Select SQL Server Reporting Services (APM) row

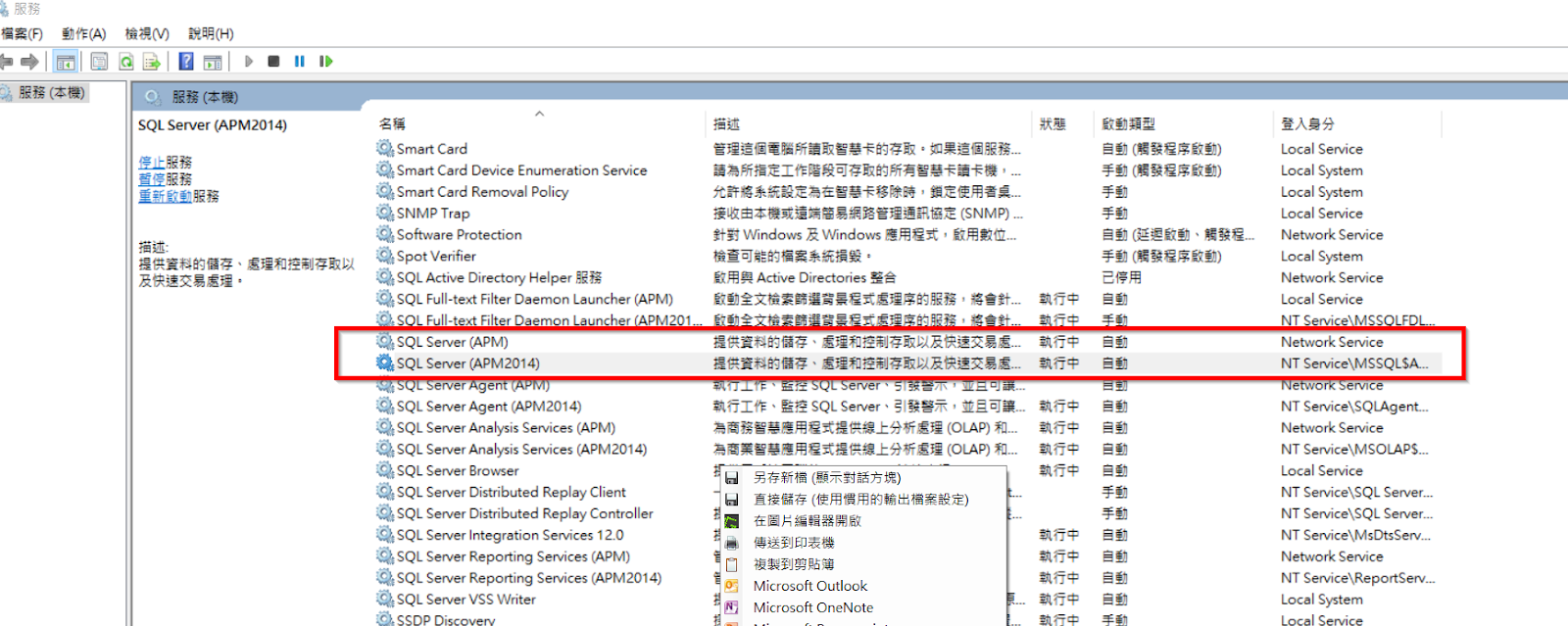[x=907, y=556]
